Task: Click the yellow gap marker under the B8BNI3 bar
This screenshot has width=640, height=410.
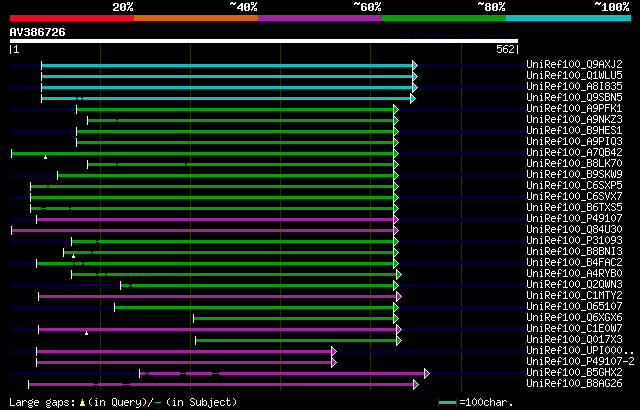Action: coord(73,256)
